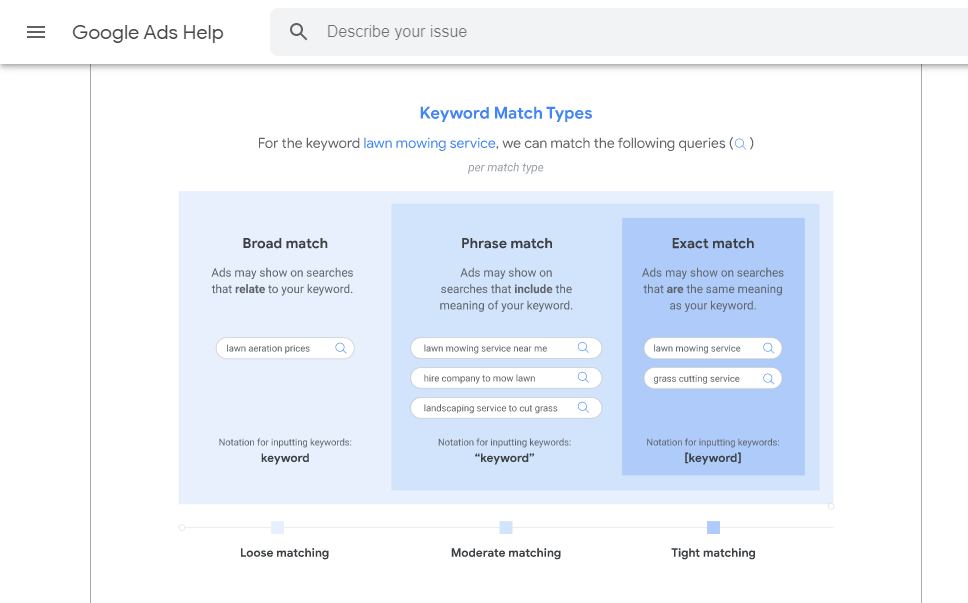Open the hamburger main menu
Screen dimensions: 968x603
(x=36, y=32)
